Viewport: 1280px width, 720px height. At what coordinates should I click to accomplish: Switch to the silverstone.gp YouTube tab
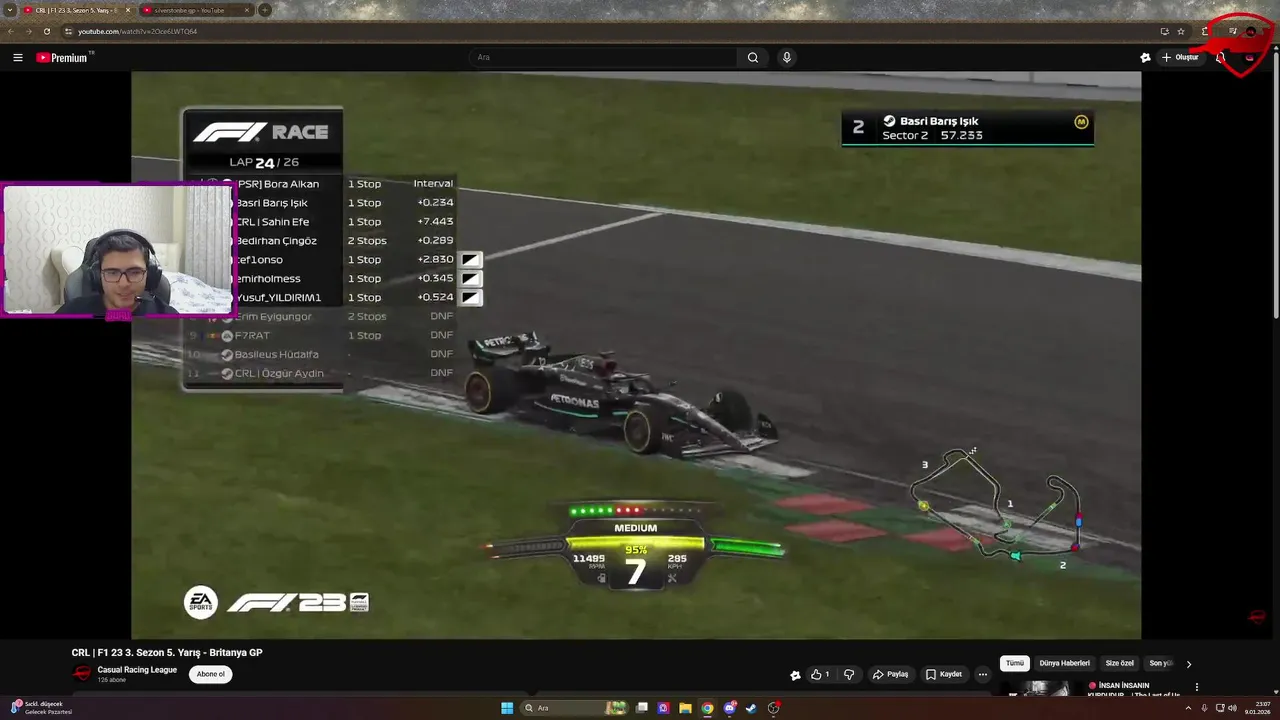pyautogui.click(x=196, y=10)
